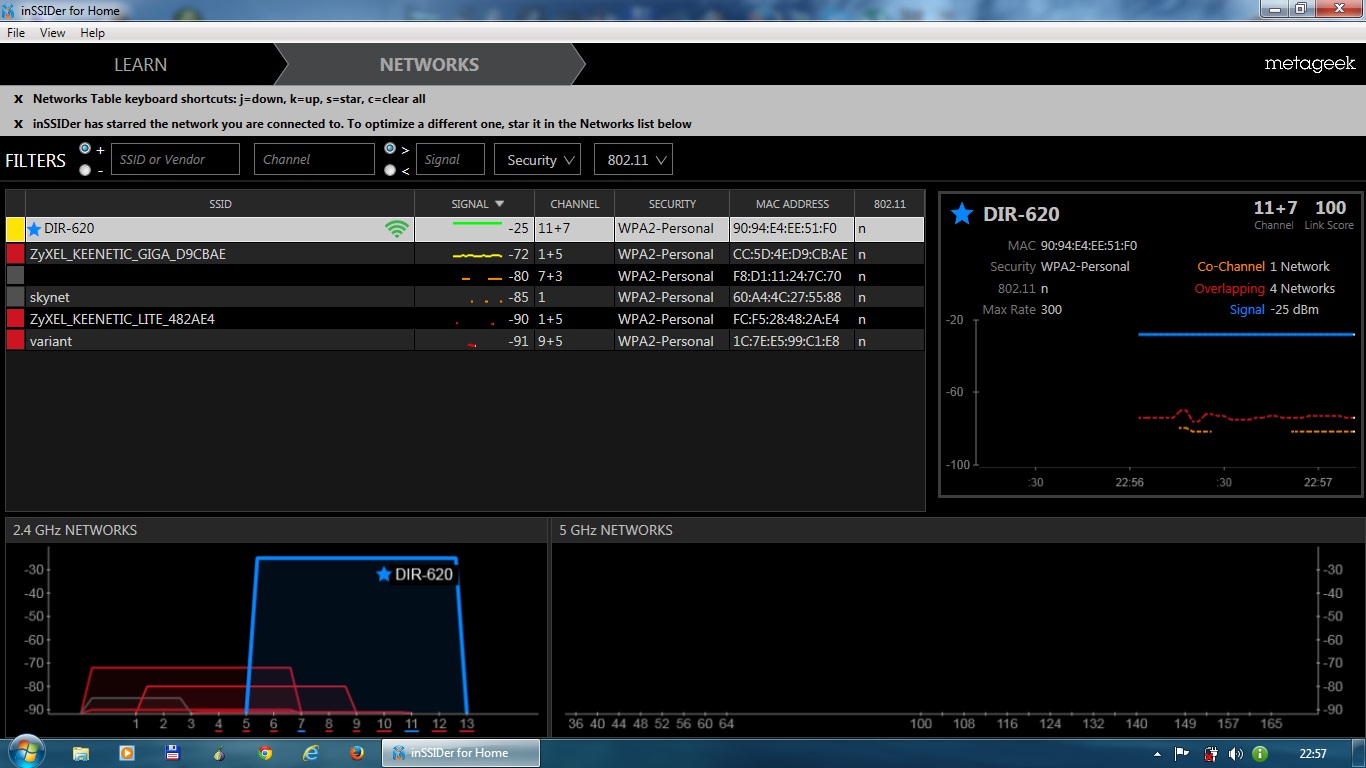Dismiss the keyboard shortcuts notice with its X
Screen dimensions: 1366x768
(x=18, y=99)
